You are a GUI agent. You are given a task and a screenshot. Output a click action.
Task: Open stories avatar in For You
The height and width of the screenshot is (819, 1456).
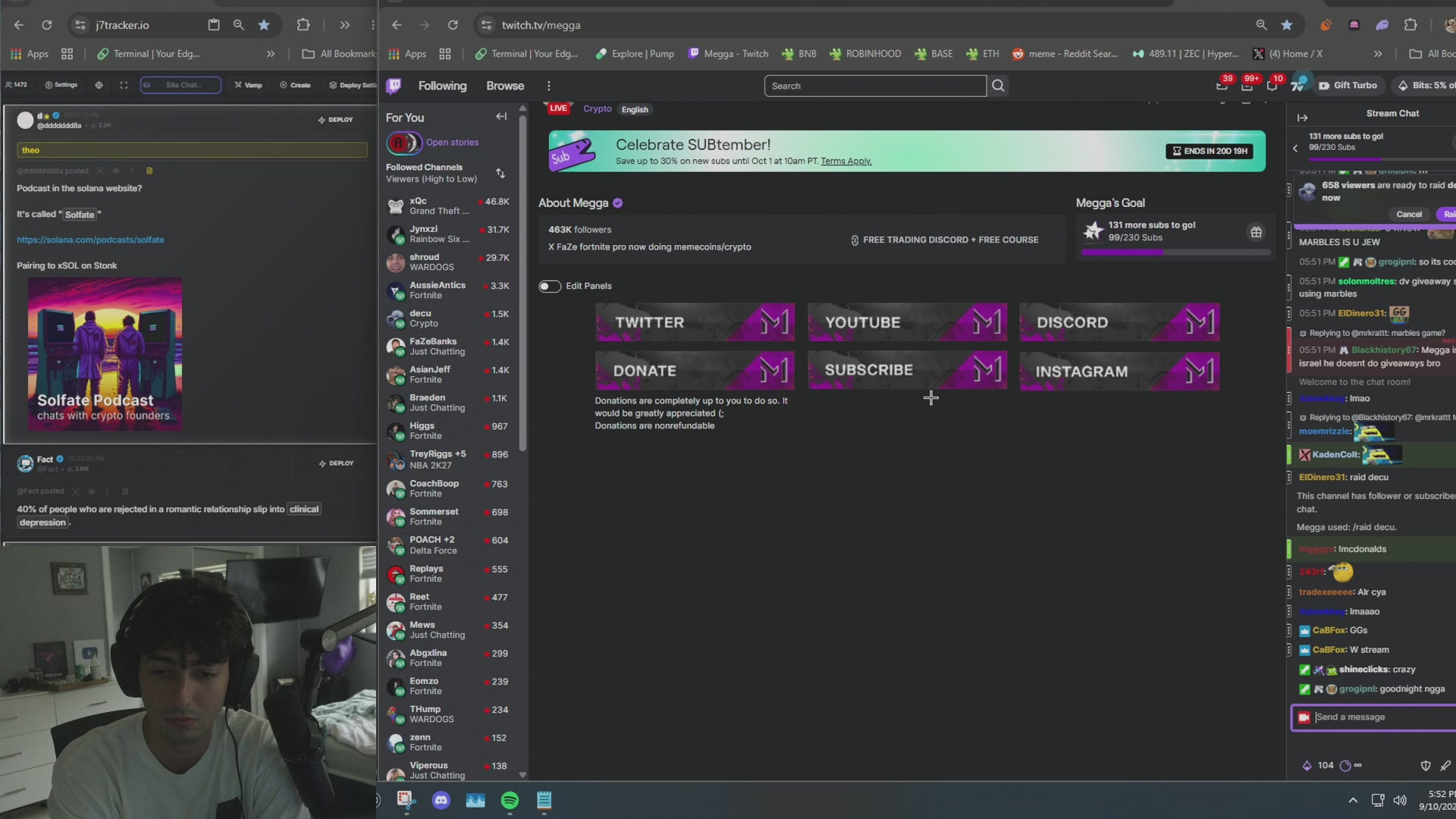pyautogui.click(x=403, y=143)
